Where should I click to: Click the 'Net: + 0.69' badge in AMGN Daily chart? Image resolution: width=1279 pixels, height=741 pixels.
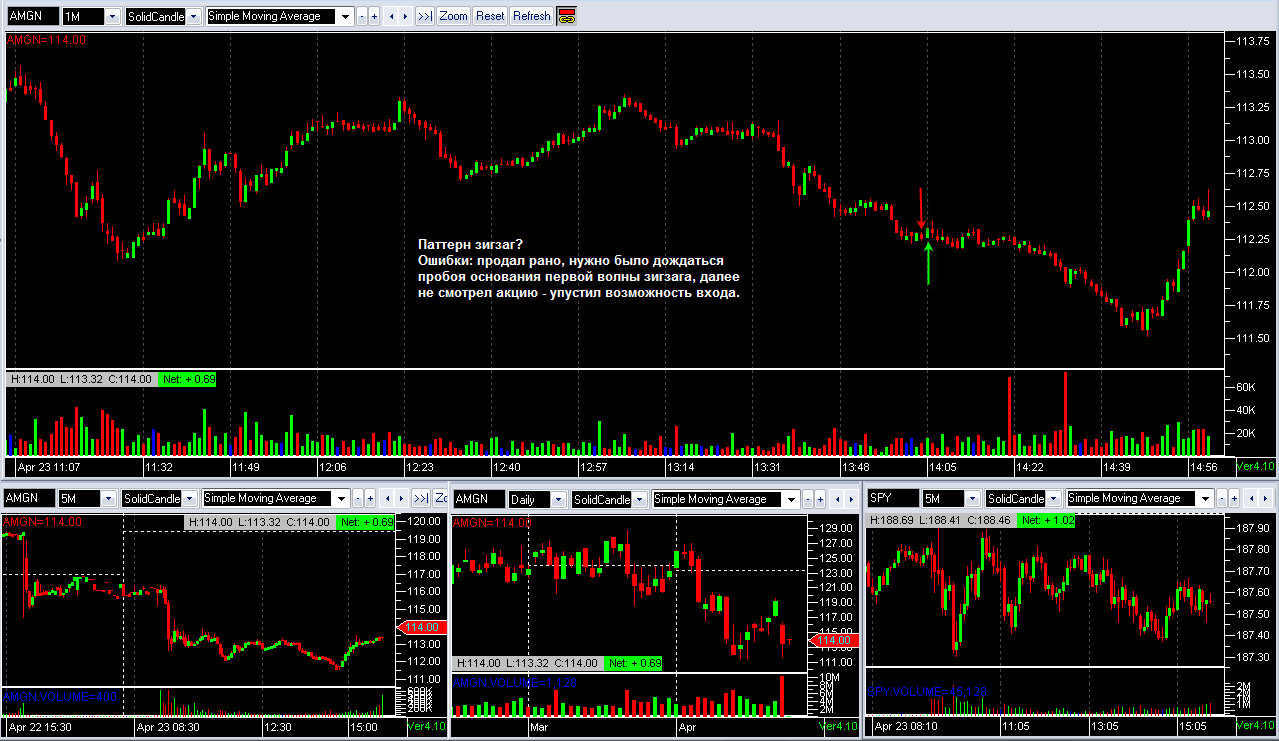point(633,664)
